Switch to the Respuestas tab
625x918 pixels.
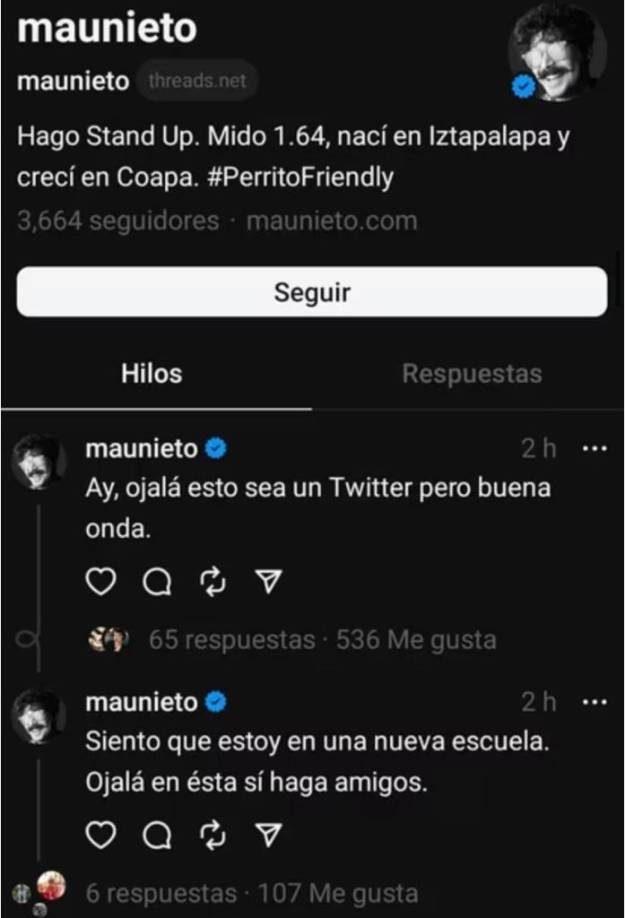click(472, 373)
